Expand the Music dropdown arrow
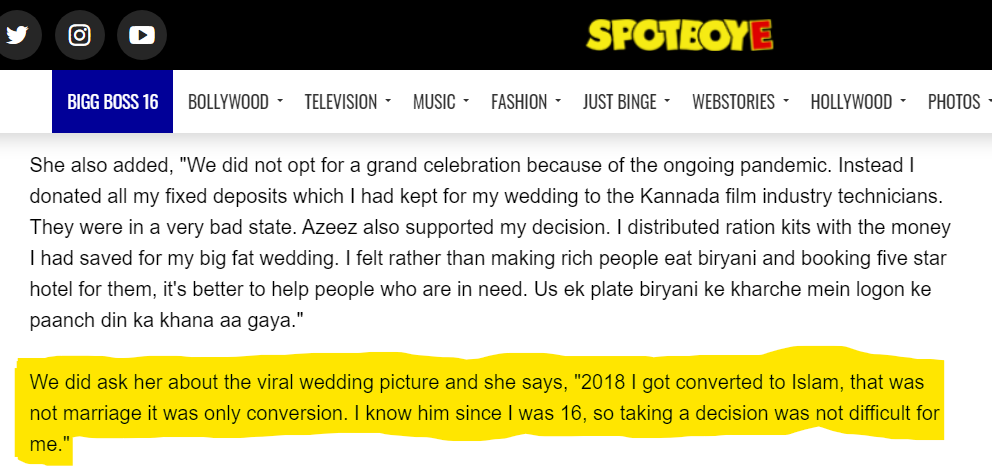Viewport: 992px width, 470px height. 466,101
